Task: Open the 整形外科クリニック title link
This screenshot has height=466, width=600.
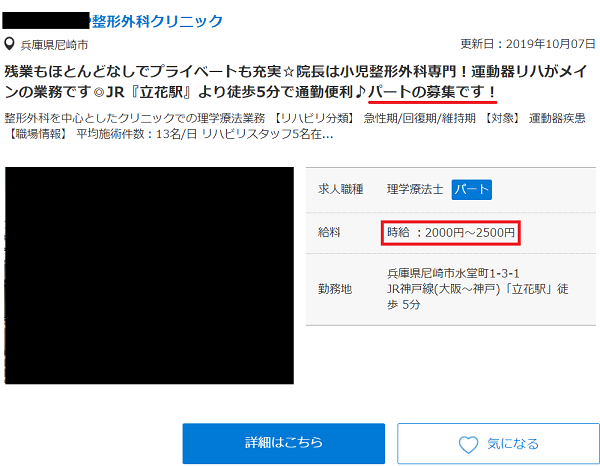Action: [x=156, y=21]
